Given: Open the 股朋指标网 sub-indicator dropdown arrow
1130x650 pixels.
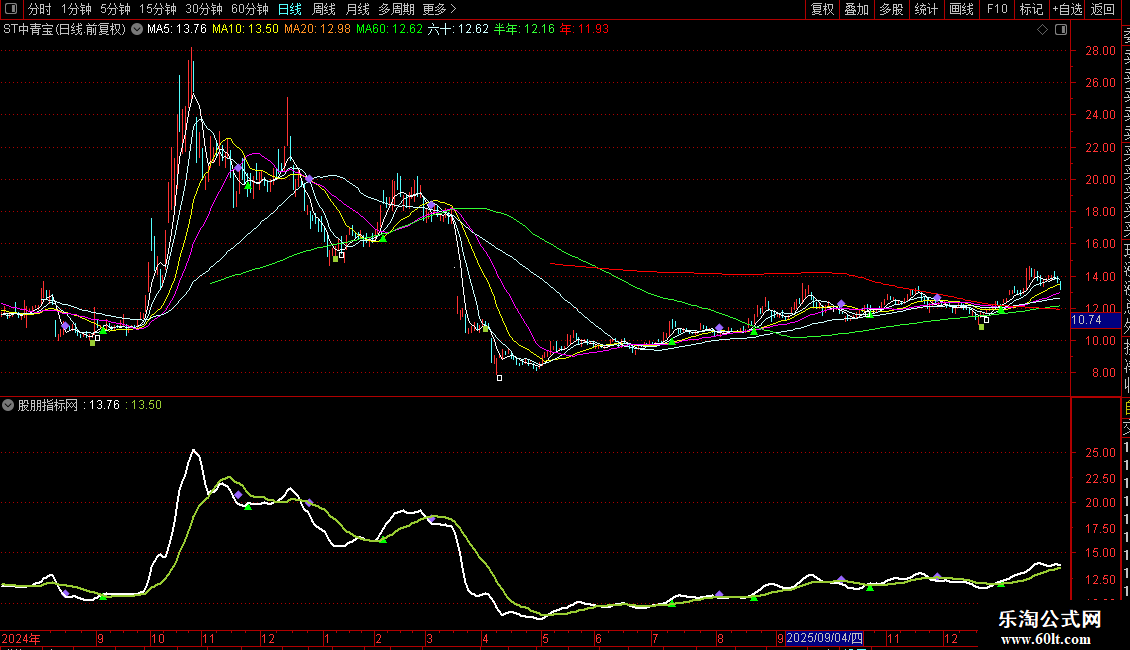Looking at the screenshot, I should tap(8, 405).
